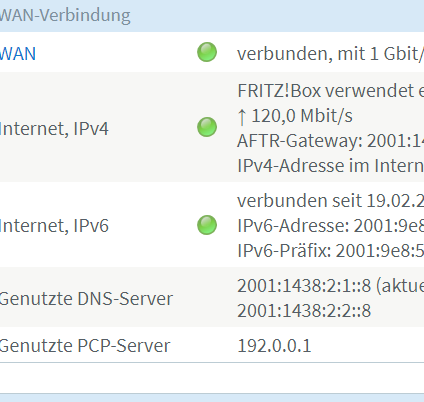The image size is (424, 402).
Task: Click the green status LED for Internet, IPv6
Action: [207, 225]
